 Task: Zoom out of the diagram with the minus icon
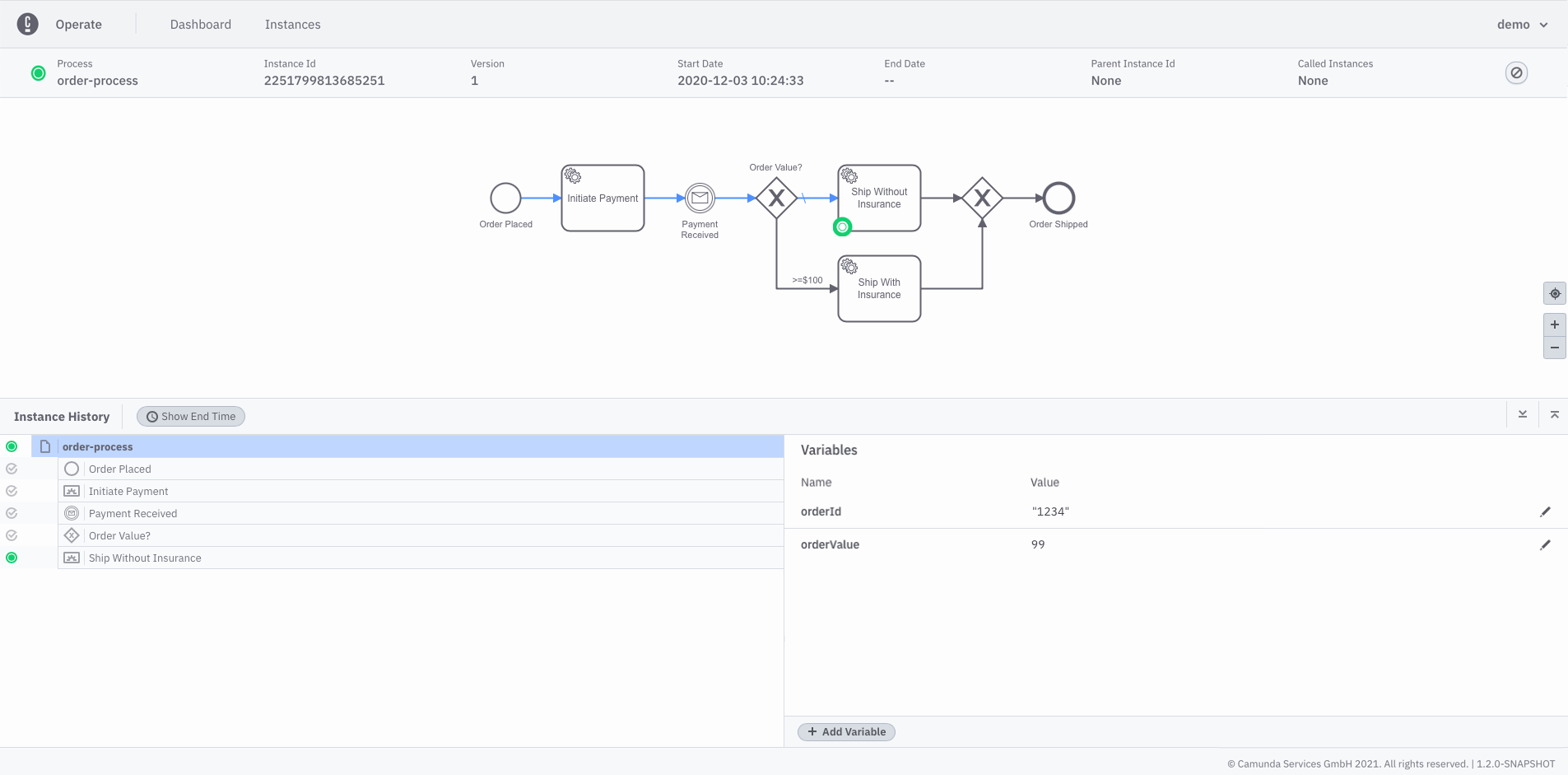click(x=1554, y=348)
